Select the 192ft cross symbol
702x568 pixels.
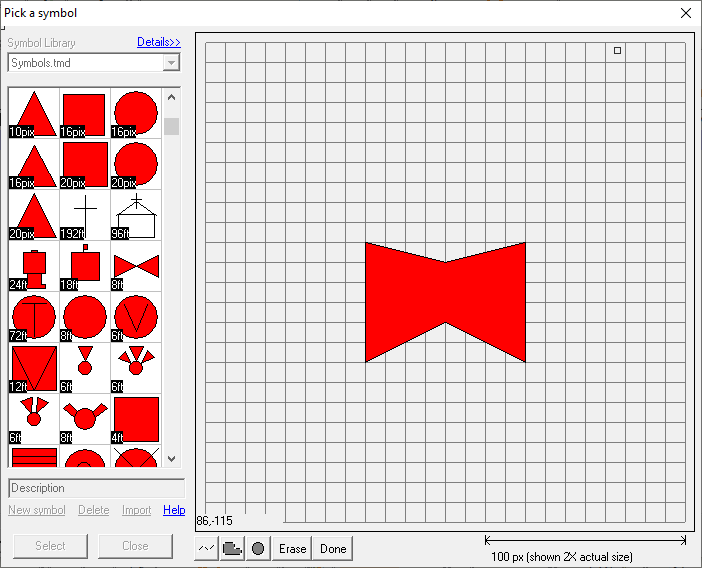(85, 215)
